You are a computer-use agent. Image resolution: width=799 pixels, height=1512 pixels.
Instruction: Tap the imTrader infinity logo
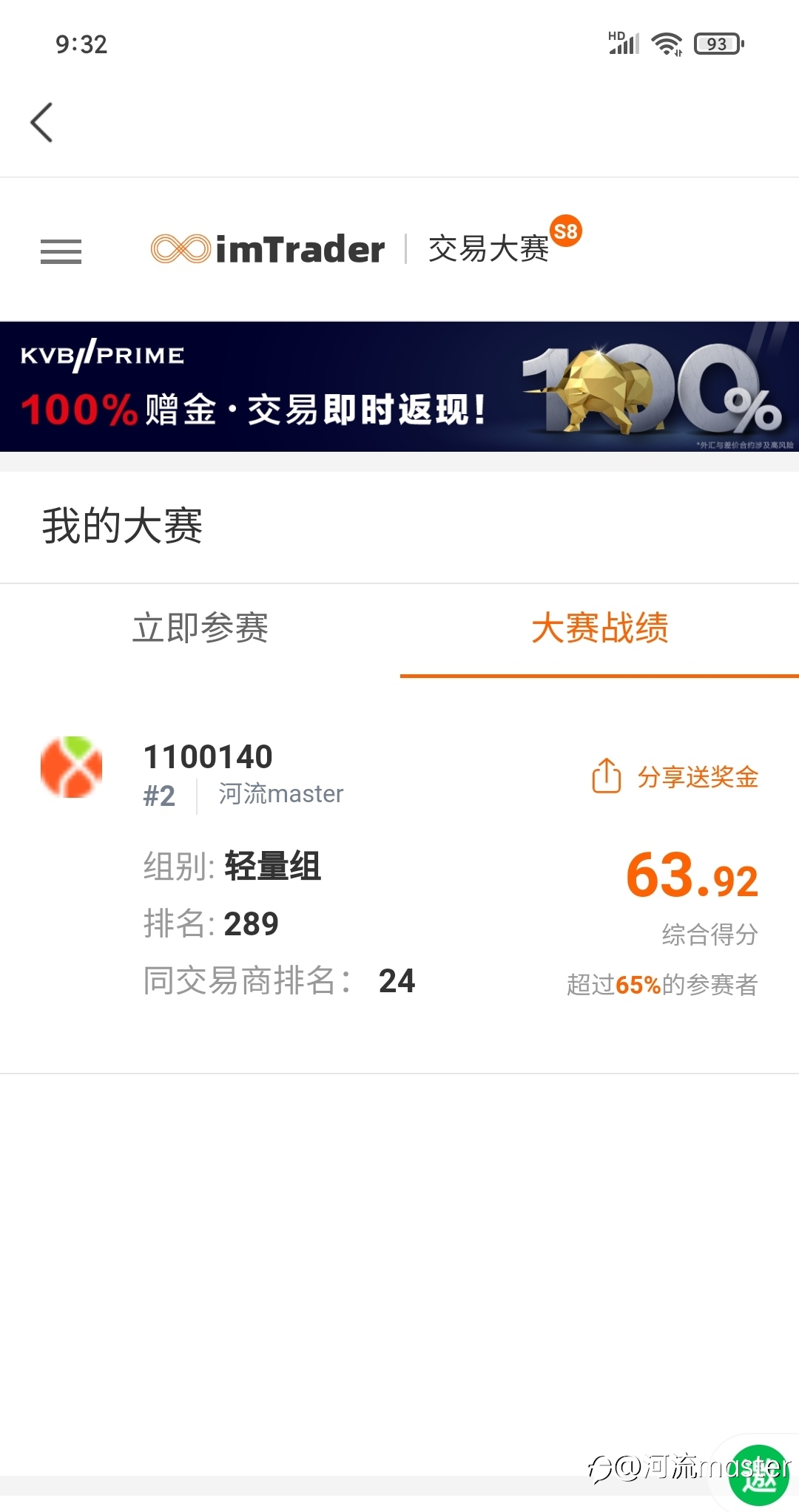(x=181, y=249)
